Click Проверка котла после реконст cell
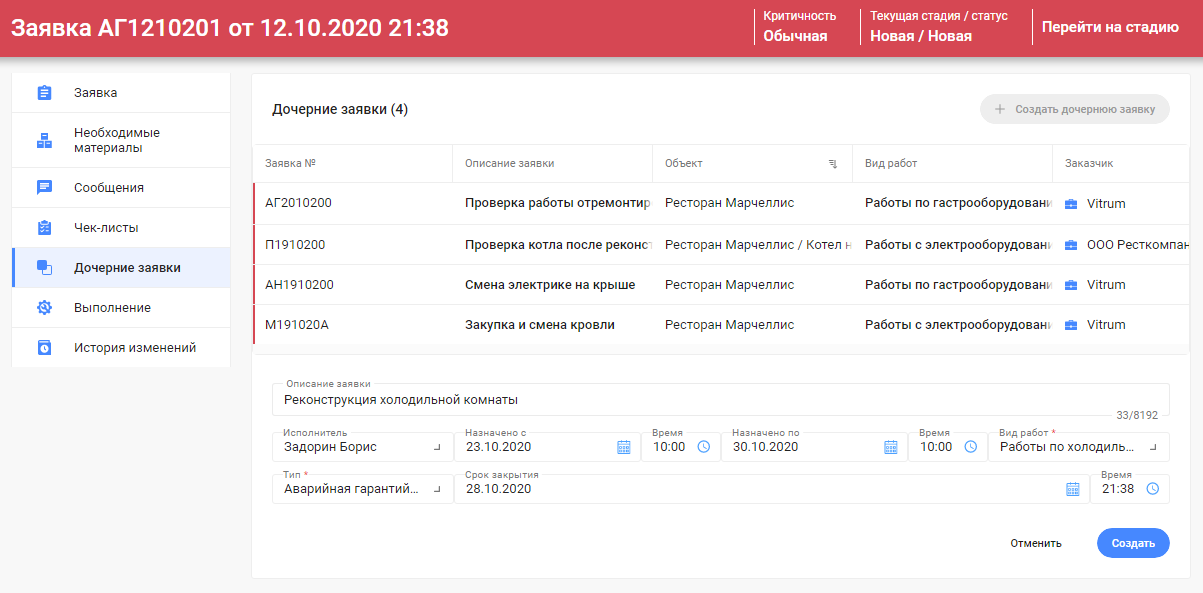 (x=553, y=245)
